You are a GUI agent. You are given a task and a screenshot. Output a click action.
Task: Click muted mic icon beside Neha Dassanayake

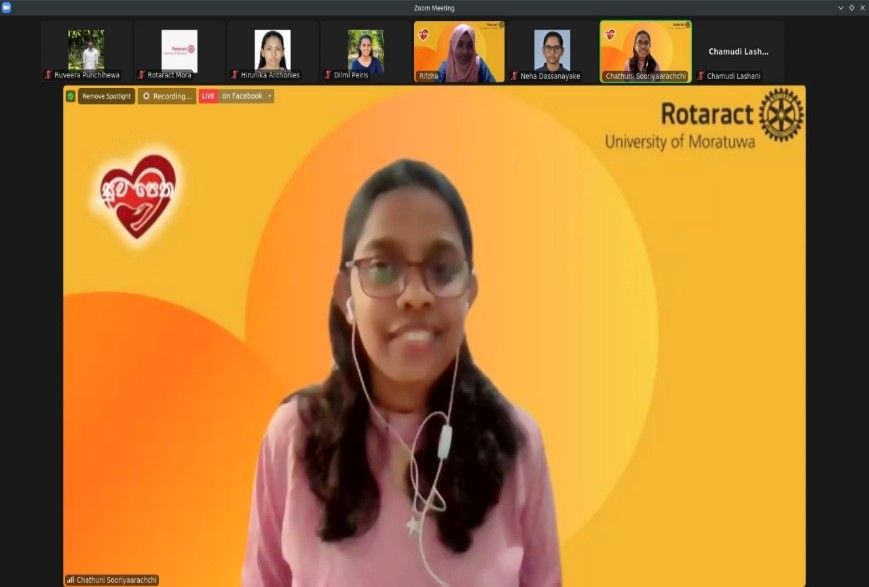pyautogui.click(x=514, y=75)
